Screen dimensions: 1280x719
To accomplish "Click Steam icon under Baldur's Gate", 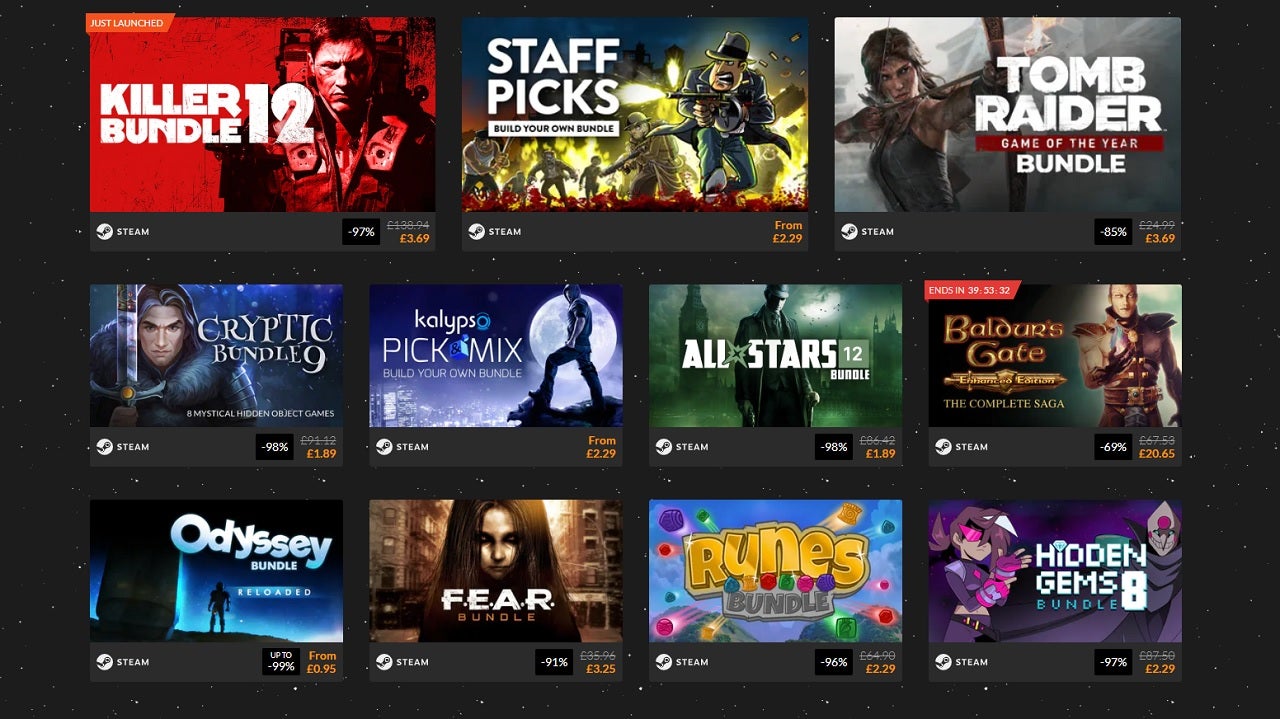I will pyautogui.click(x=943, y=447).
